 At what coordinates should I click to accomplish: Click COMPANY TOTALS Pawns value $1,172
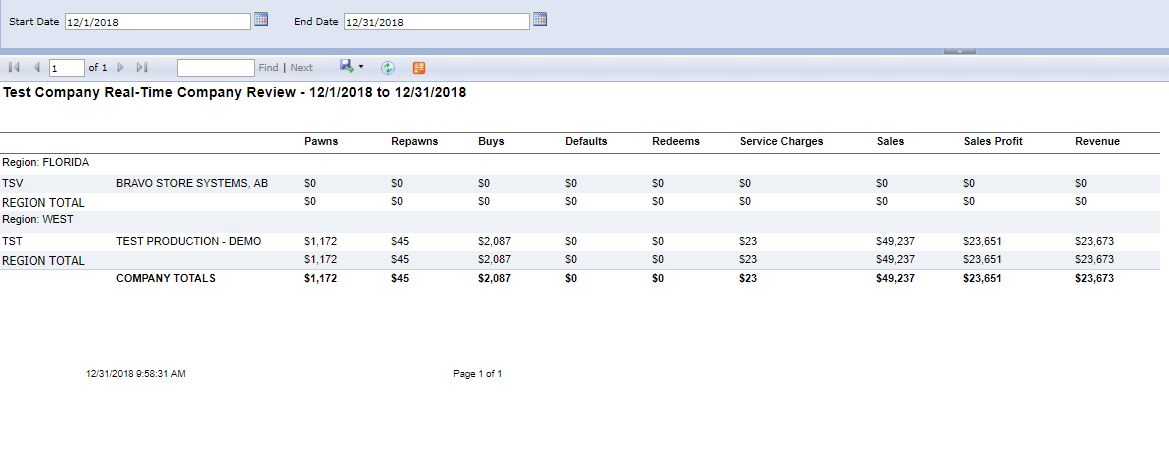321,278
